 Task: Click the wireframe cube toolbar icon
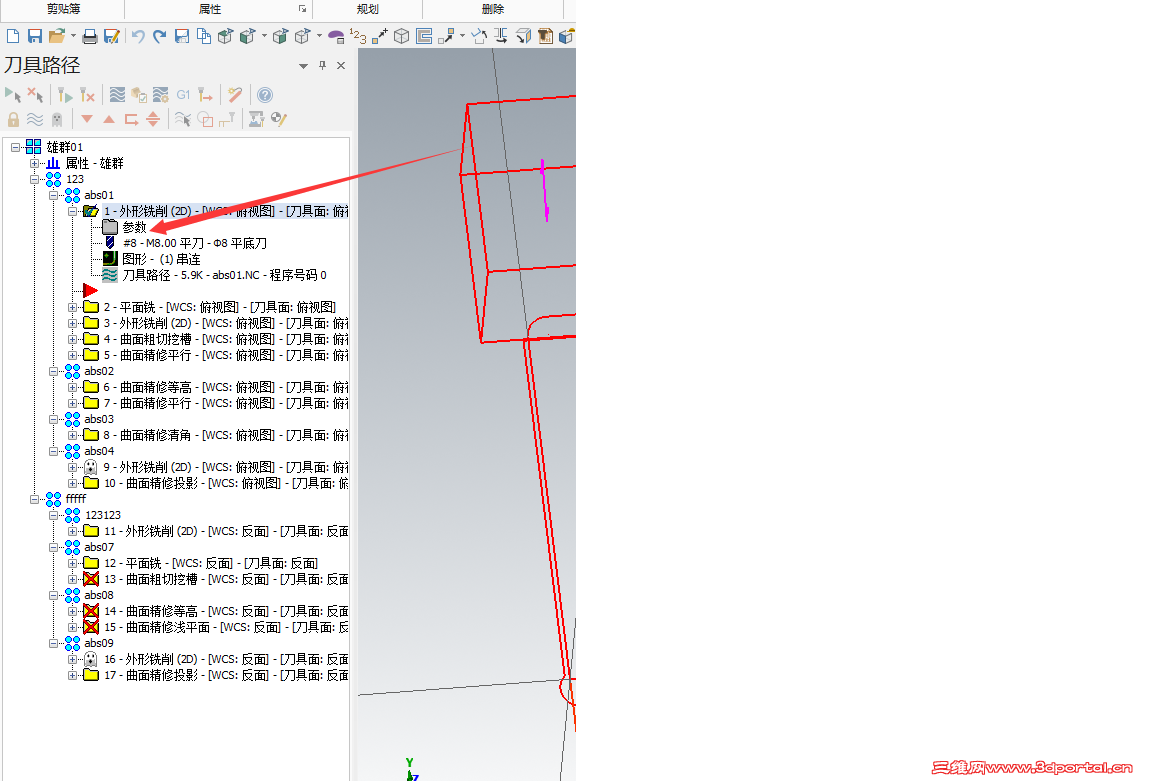[401, 36]
